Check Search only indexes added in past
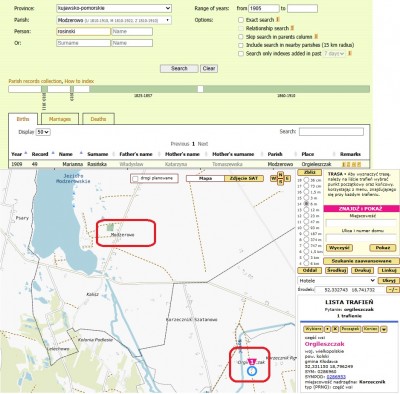The image size is (400, 394). [241, 54]
